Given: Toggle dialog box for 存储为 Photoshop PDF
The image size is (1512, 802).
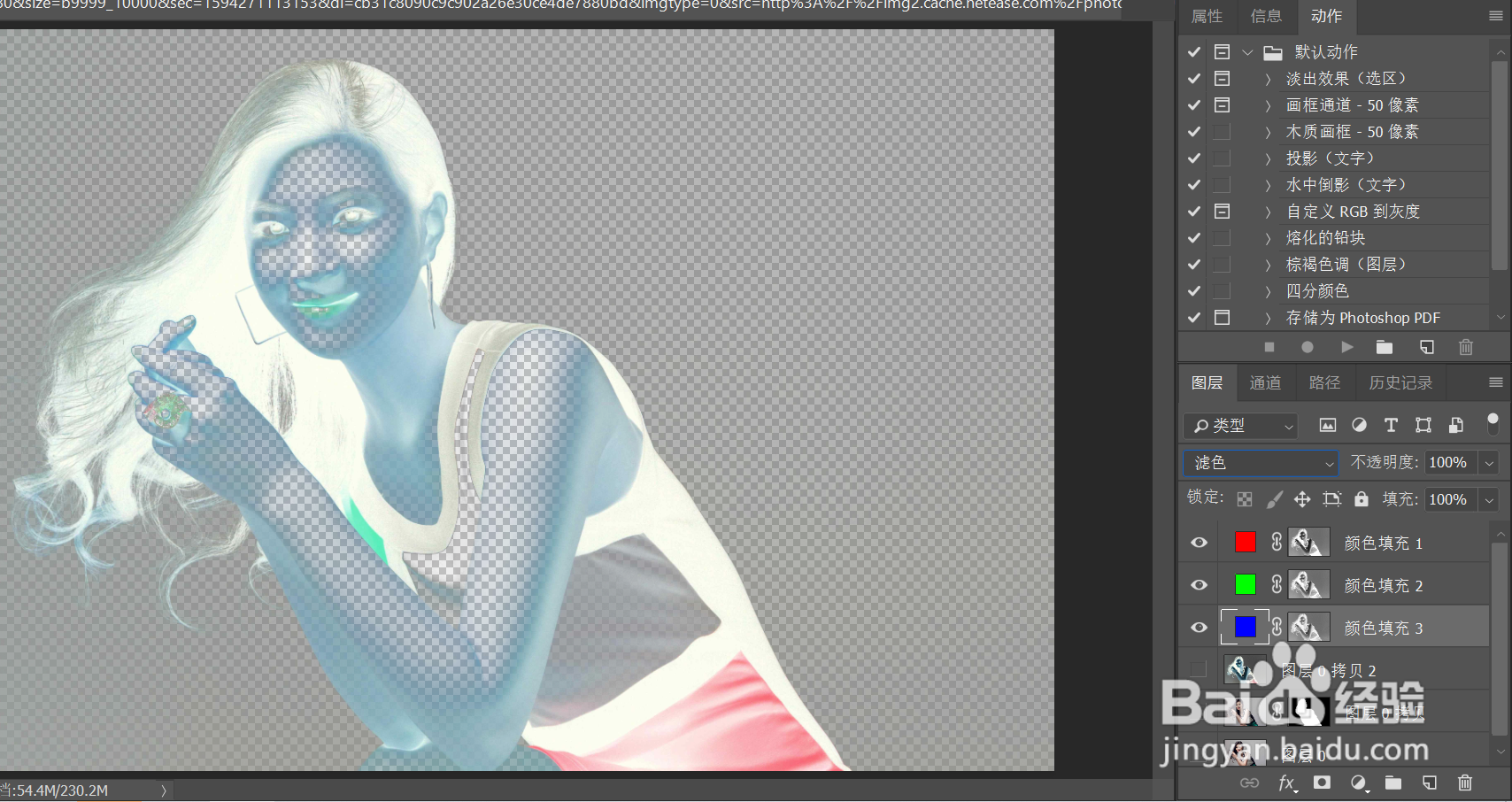Looking at the screenshot, I should (1222, 318).
